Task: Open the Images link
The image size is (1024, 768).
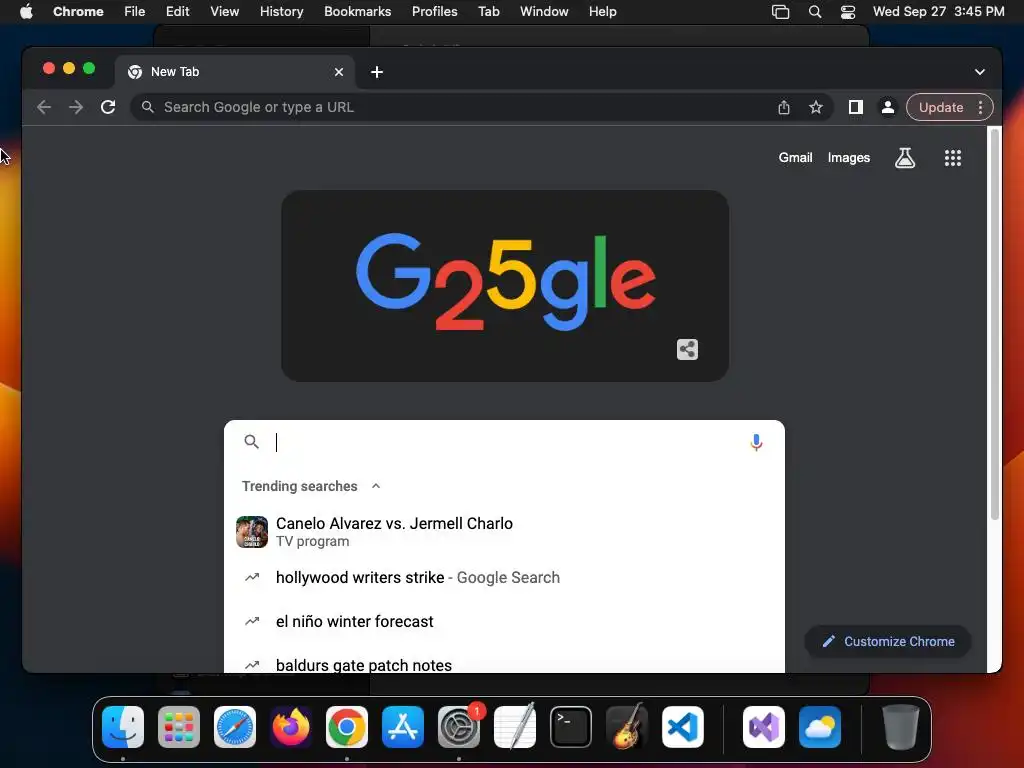Action: coord(848,157)
